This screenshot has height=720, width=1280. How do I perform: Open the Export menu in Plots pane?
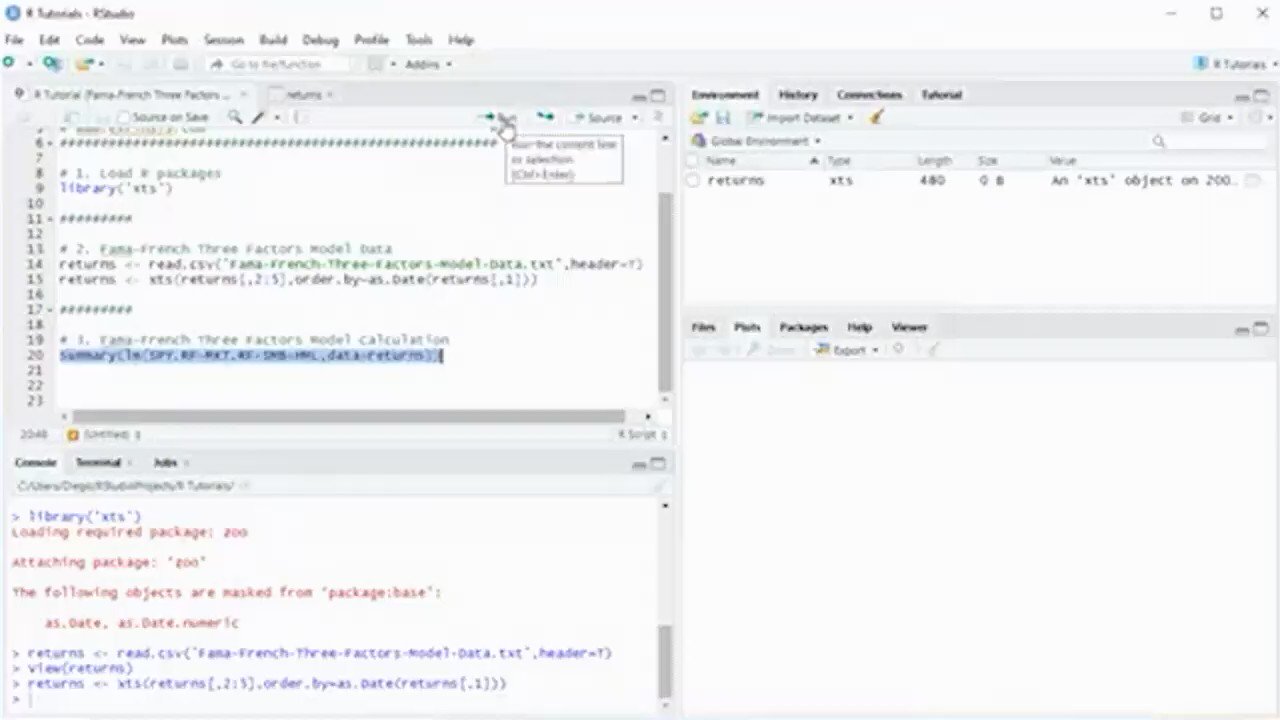click(x=845, y=349)
